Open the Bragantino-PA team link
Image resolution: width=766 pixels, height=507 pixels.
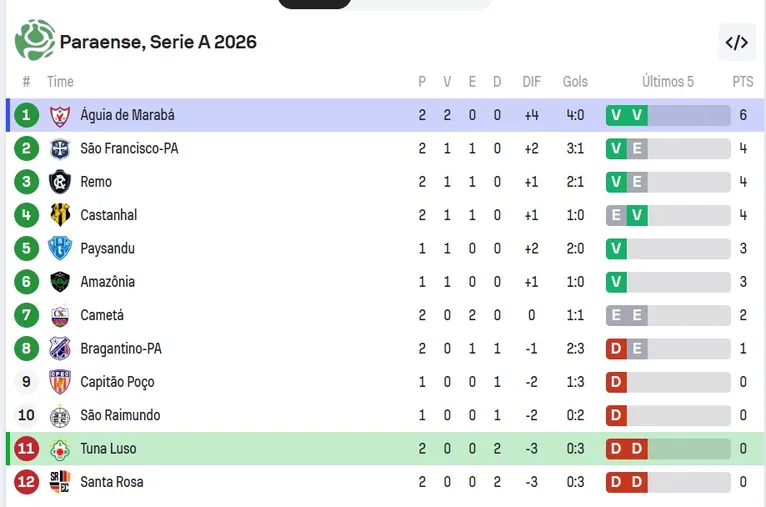click(x=121, y=349)
